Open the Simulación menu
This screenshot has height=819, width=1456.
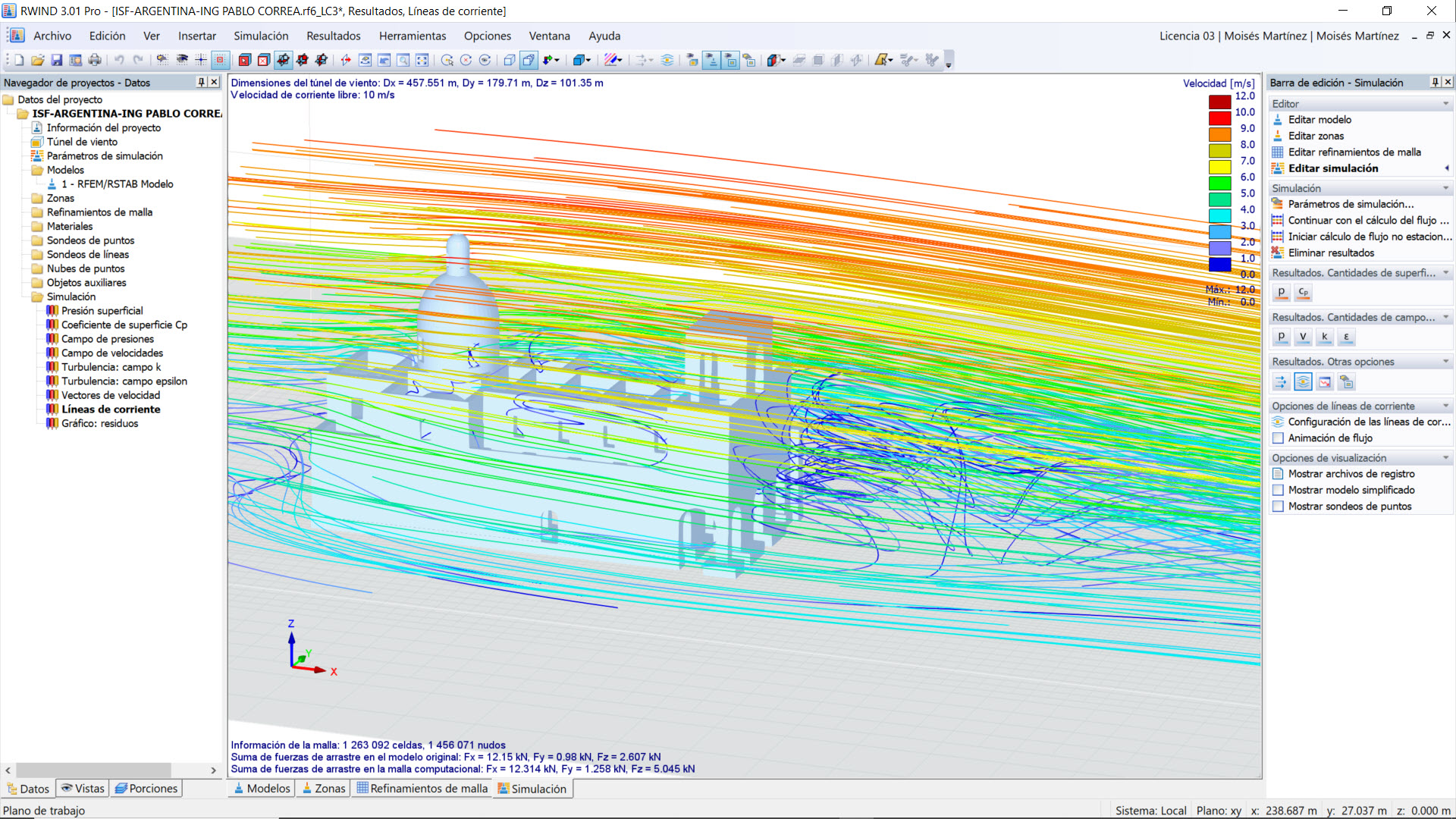[x=261, y=36]
